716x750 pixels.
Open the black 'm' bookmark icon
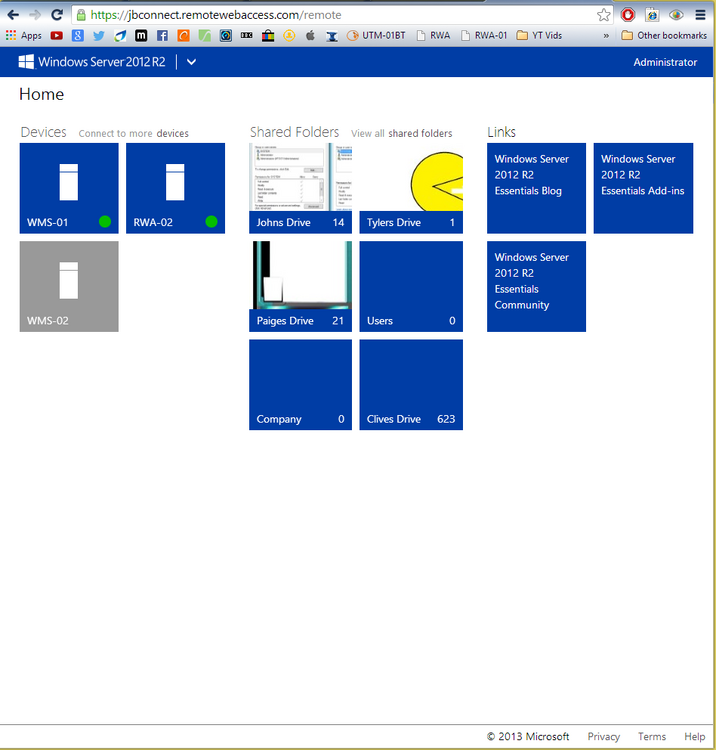point(141,35)
